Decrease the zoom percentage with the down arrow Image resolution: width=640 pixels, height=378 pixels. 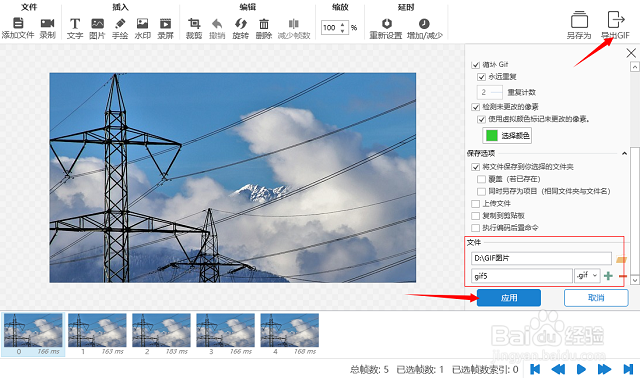click(342, 31)
